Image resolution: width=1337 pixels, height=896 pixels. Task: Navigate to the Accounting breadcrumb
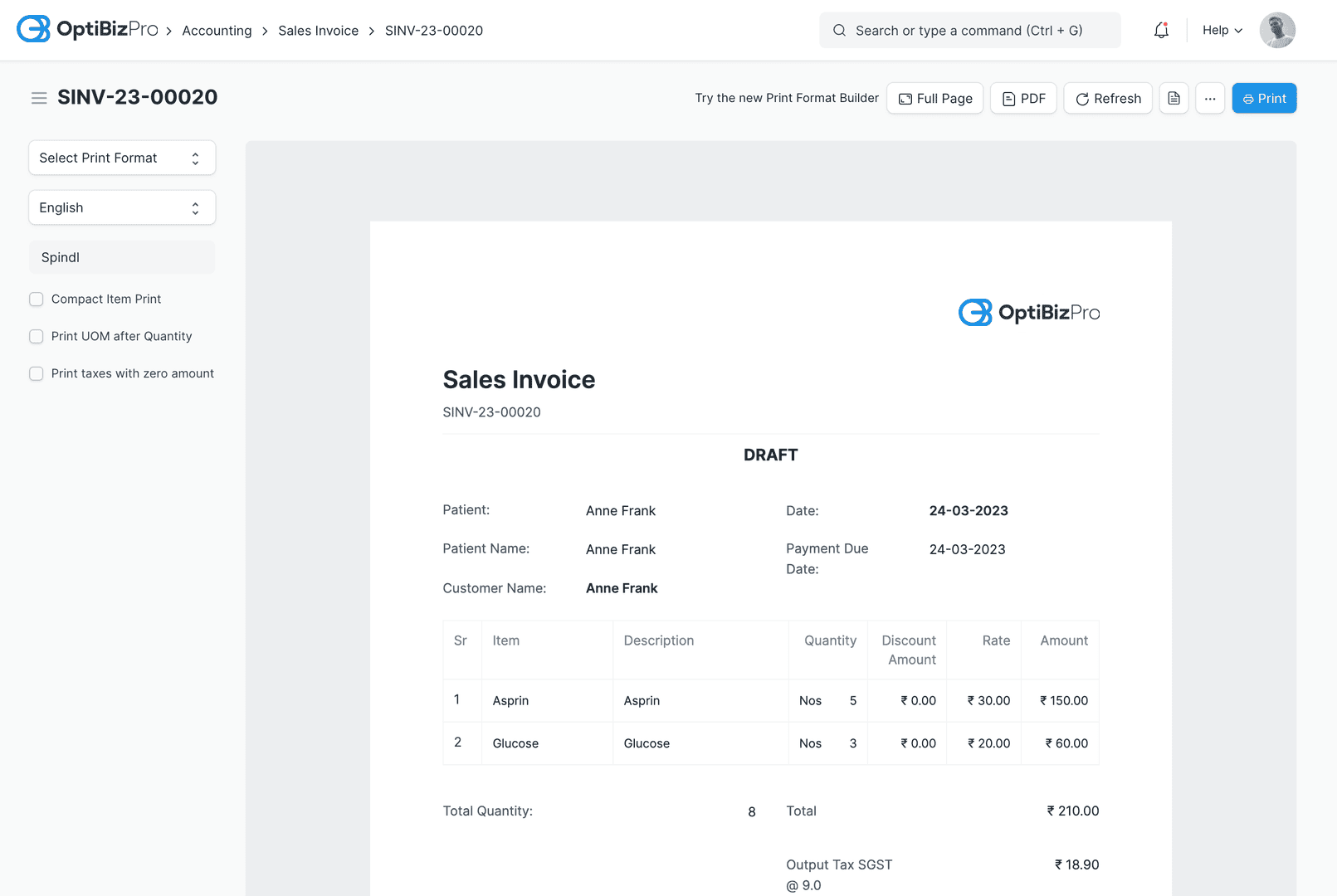click(217, 30)
